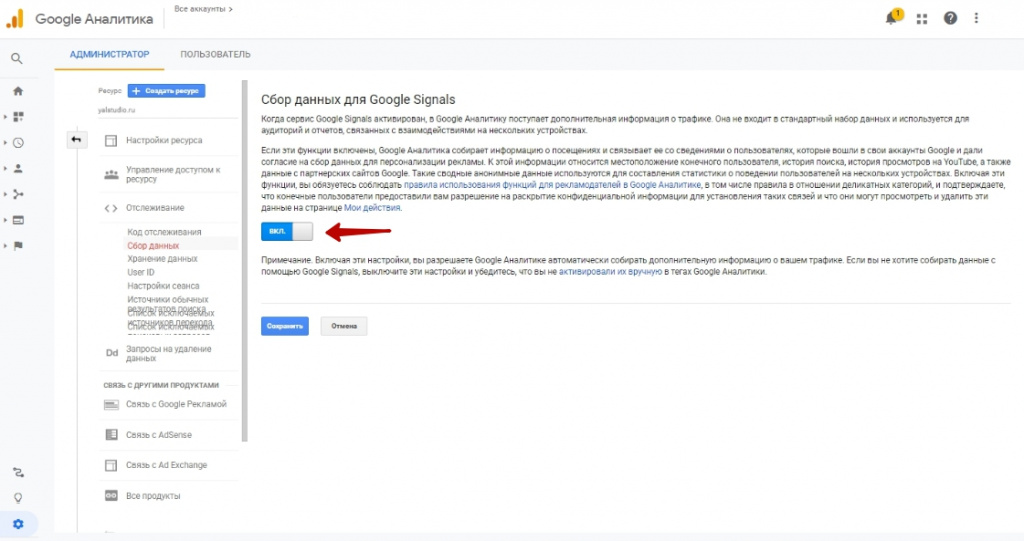Open Audience reports person icon
The height and width of the screenshot is (541, 1024).
point(18,168)
